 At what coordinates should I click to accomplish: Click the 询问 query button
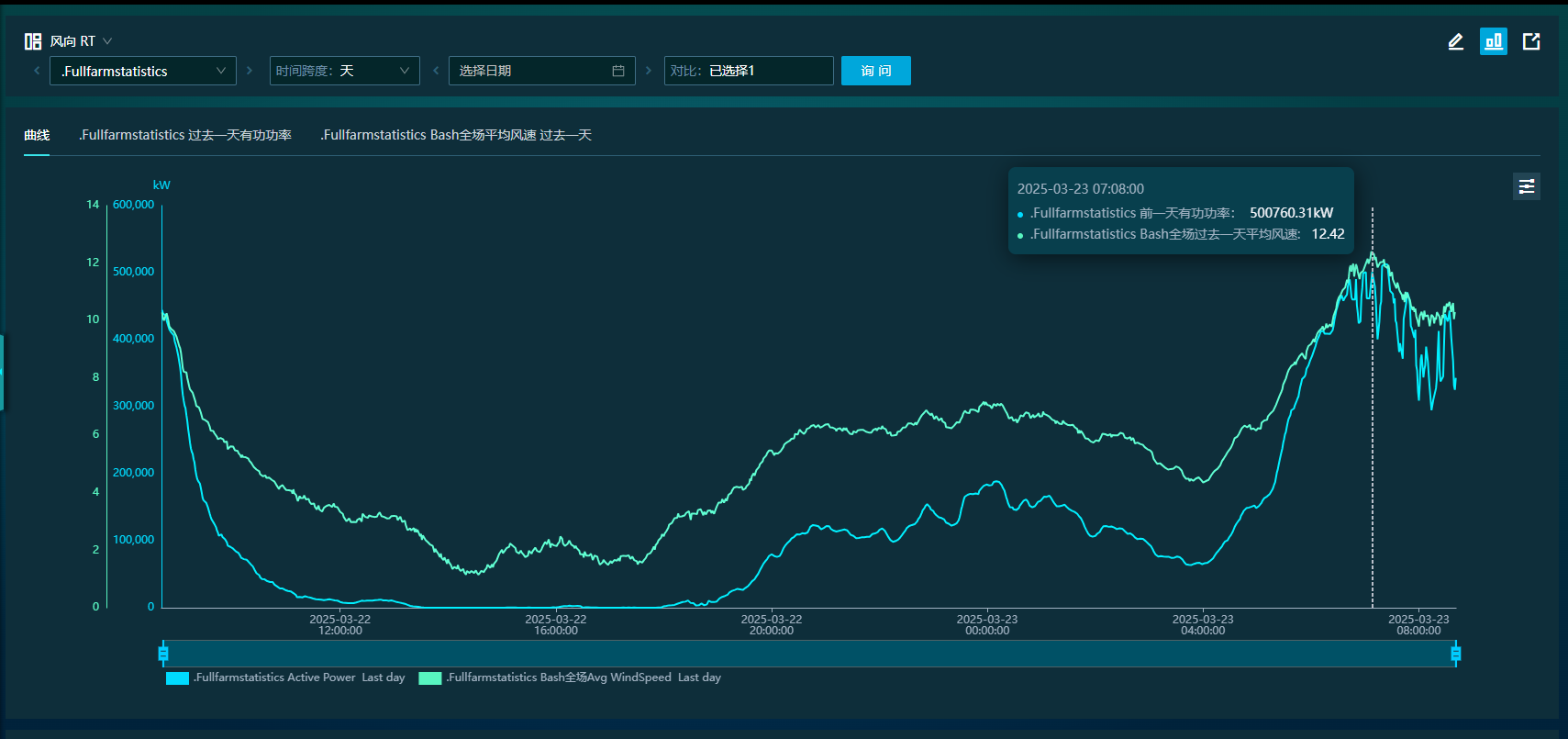click(876, 71)
